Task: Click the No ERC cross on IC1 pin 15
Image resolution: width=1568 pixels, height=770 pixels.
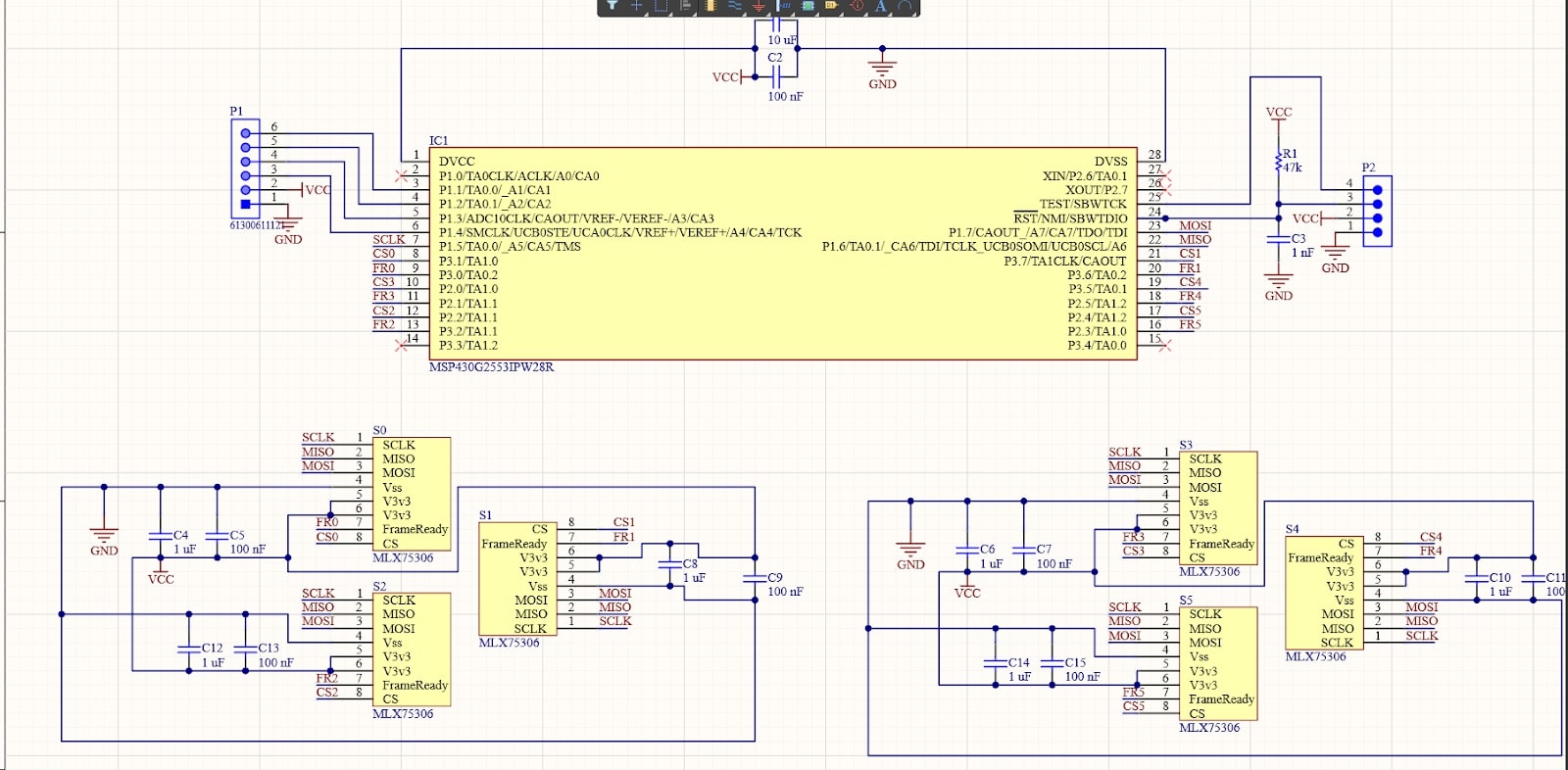Action: pos(1165,345)
